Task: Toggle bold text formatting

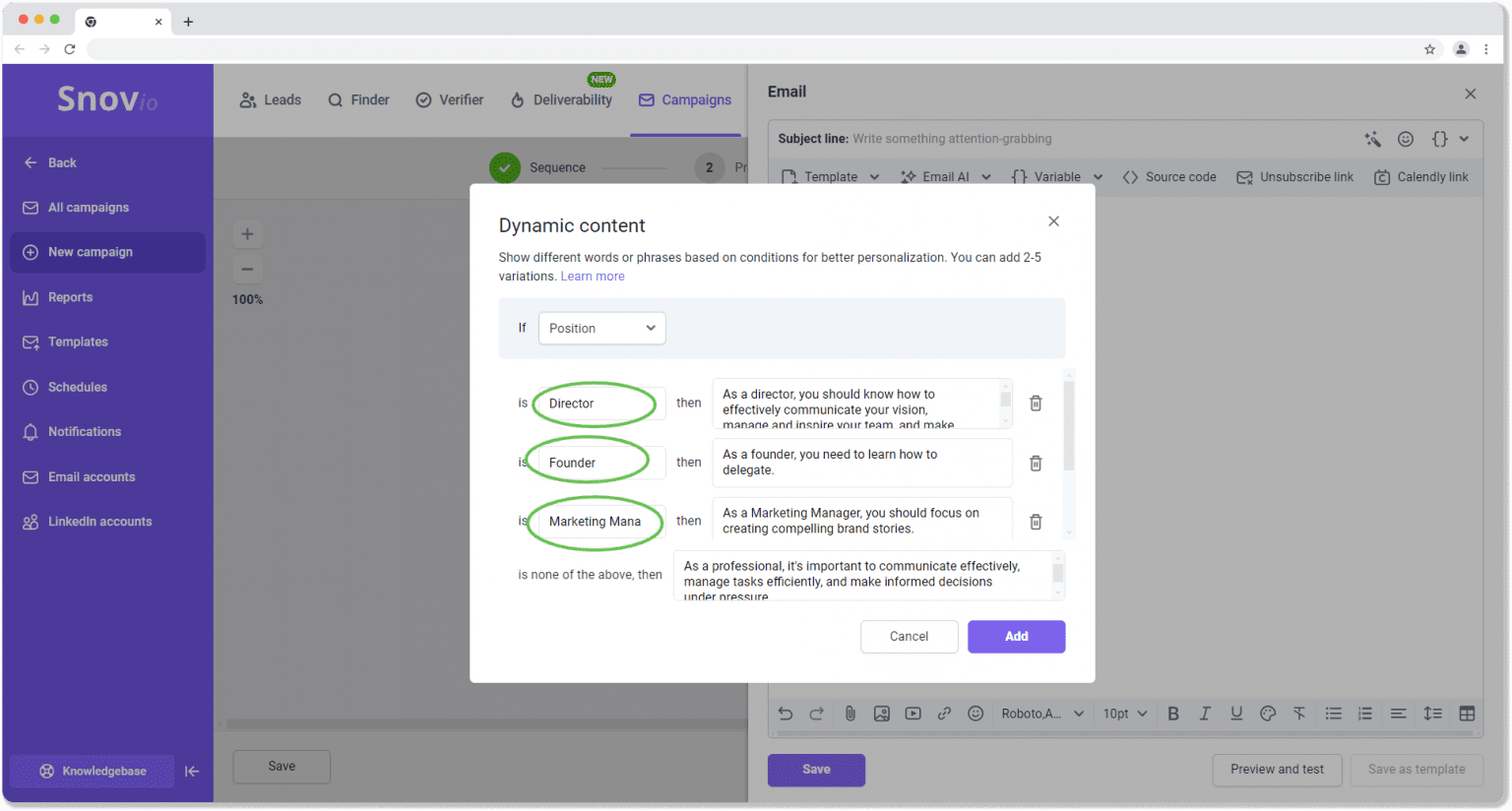Action: (1172, 714)
